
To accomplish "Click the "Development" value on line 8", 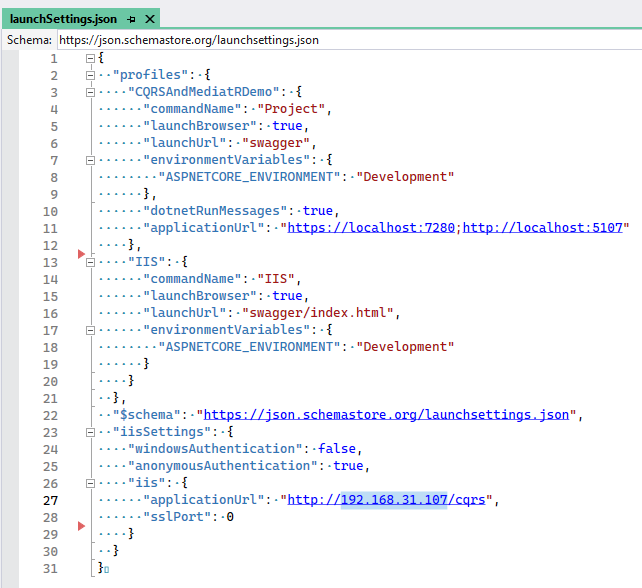I will [405, 177].
